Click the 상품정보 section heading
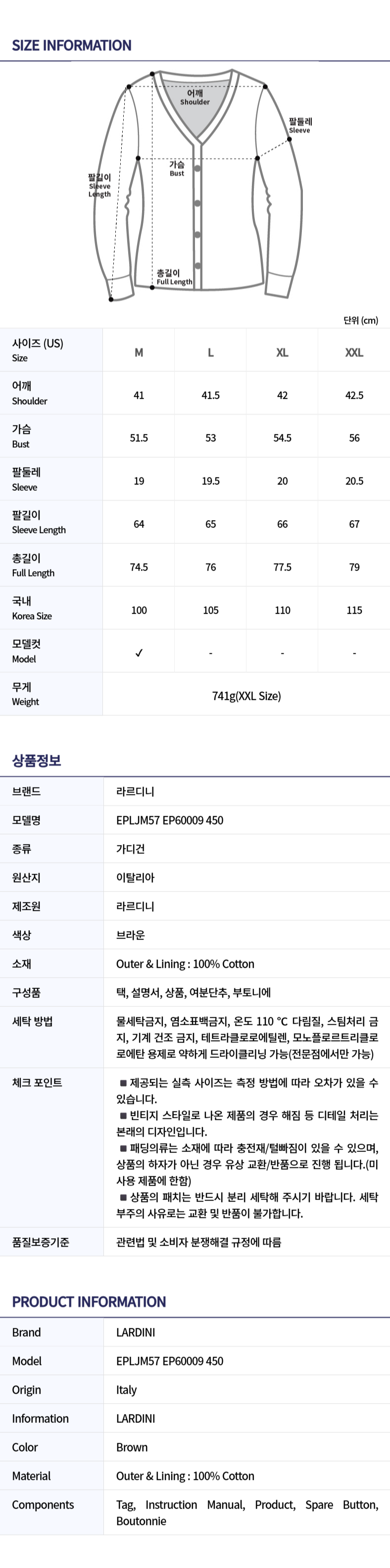This screenshot has width=390, height=1568. 37,760
